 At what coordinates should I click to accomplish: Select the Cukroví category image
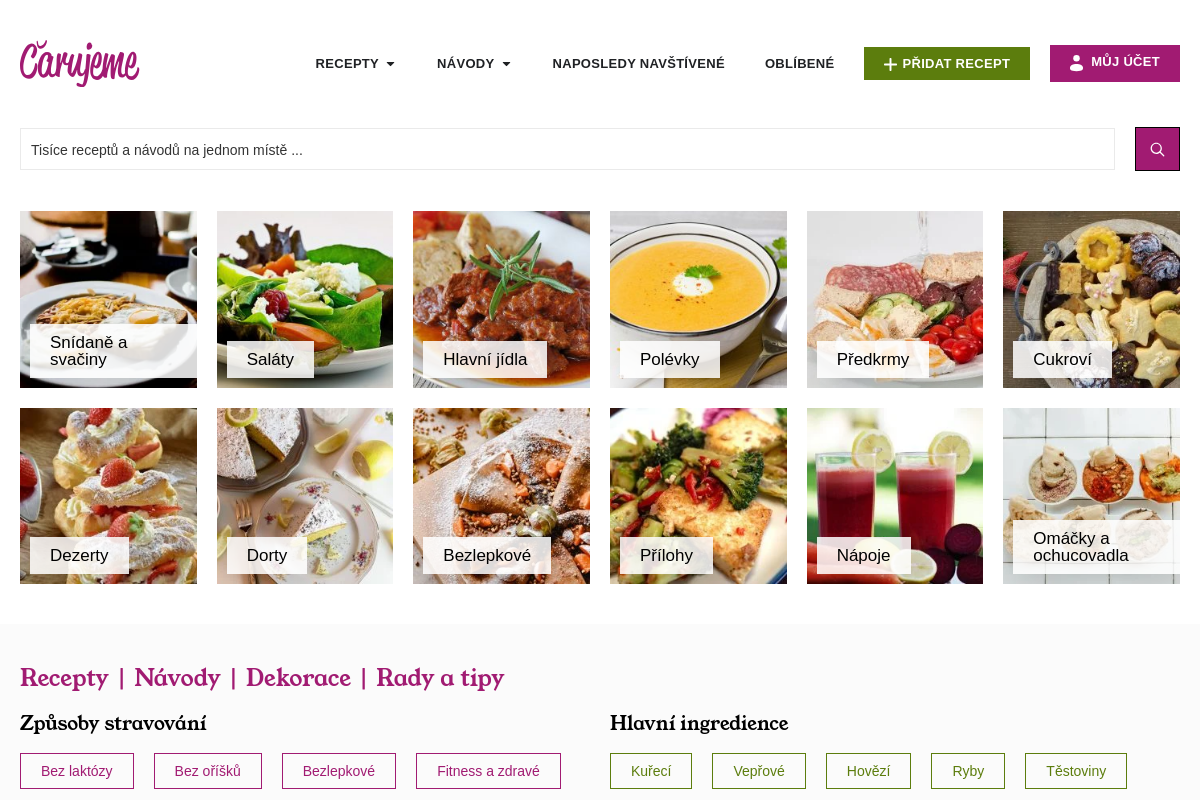pos(1091,299)
